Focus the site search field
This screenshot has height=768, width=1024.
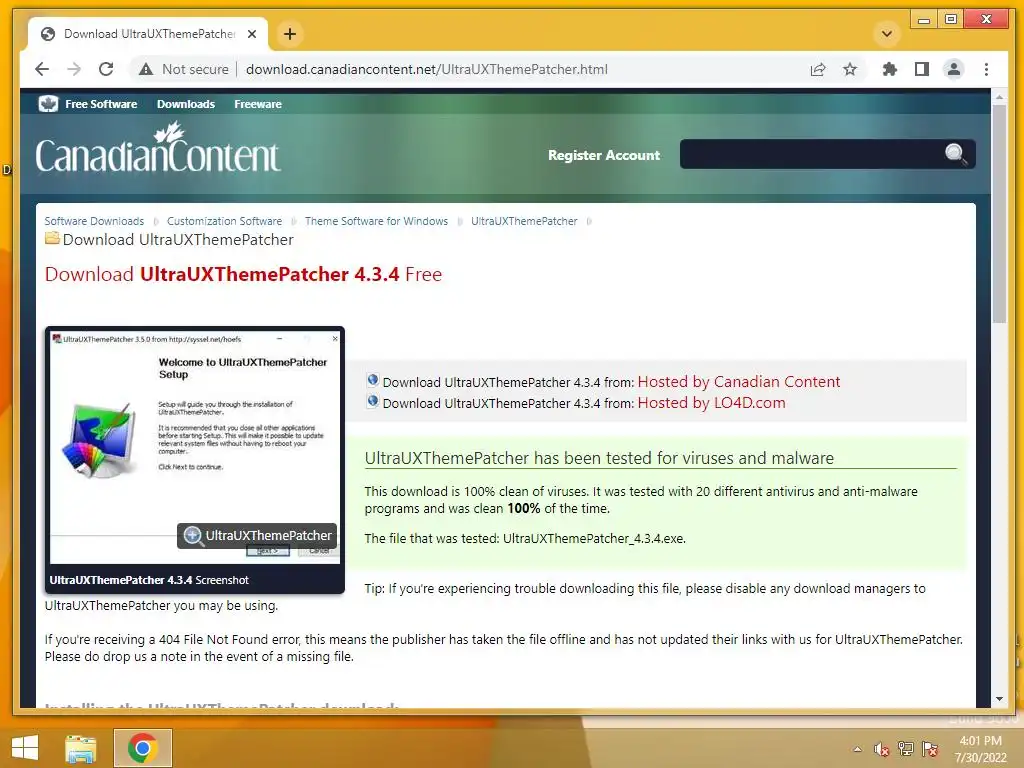pos(810,154)
